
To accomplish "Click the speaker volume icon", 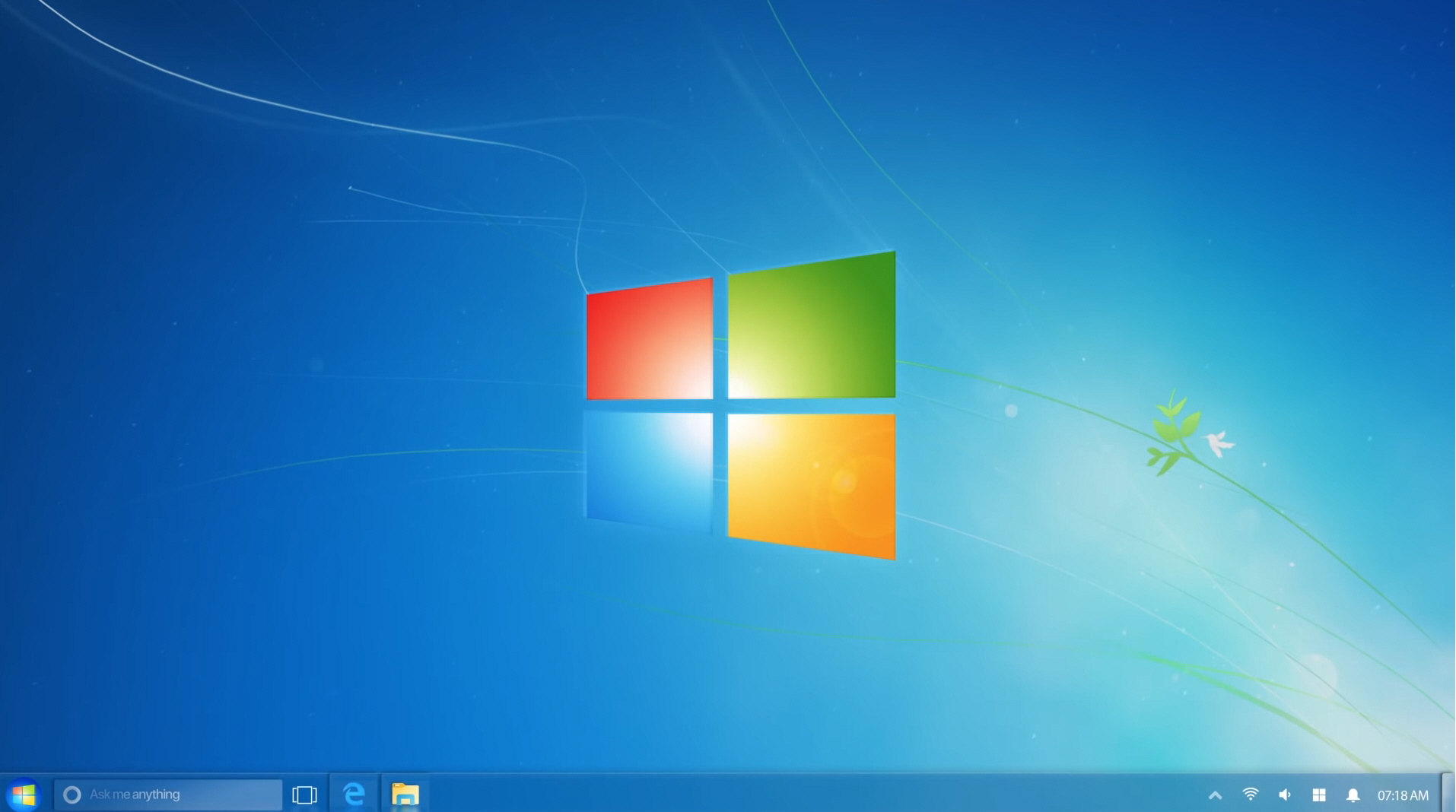I will (x=1285, y=795).
